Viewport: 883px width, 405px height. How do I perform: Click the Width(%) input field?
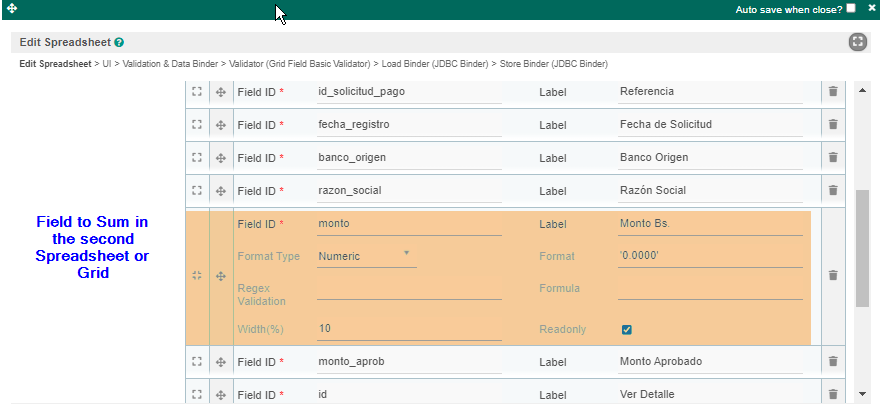click(409, 329)
